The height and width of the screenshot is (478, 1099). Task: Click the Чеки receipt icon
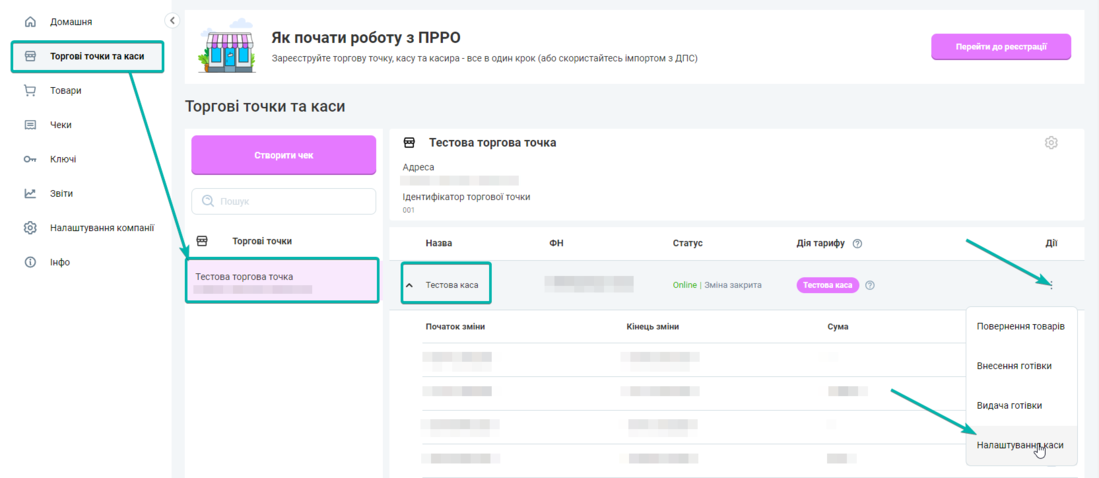[x=30, y=125]
